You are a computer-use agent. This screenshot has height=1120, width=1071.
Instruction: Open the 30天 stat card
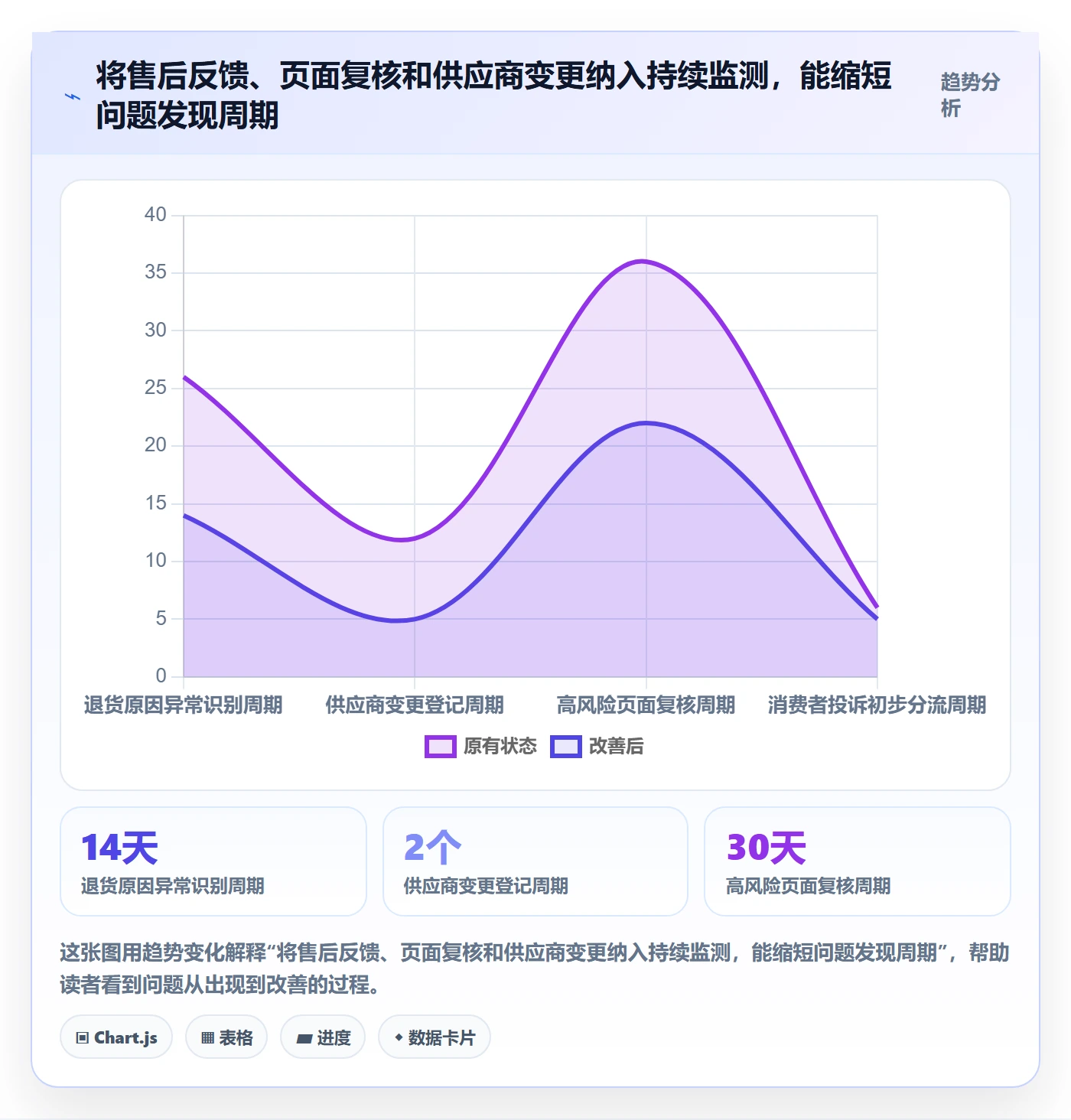(858, 861)
